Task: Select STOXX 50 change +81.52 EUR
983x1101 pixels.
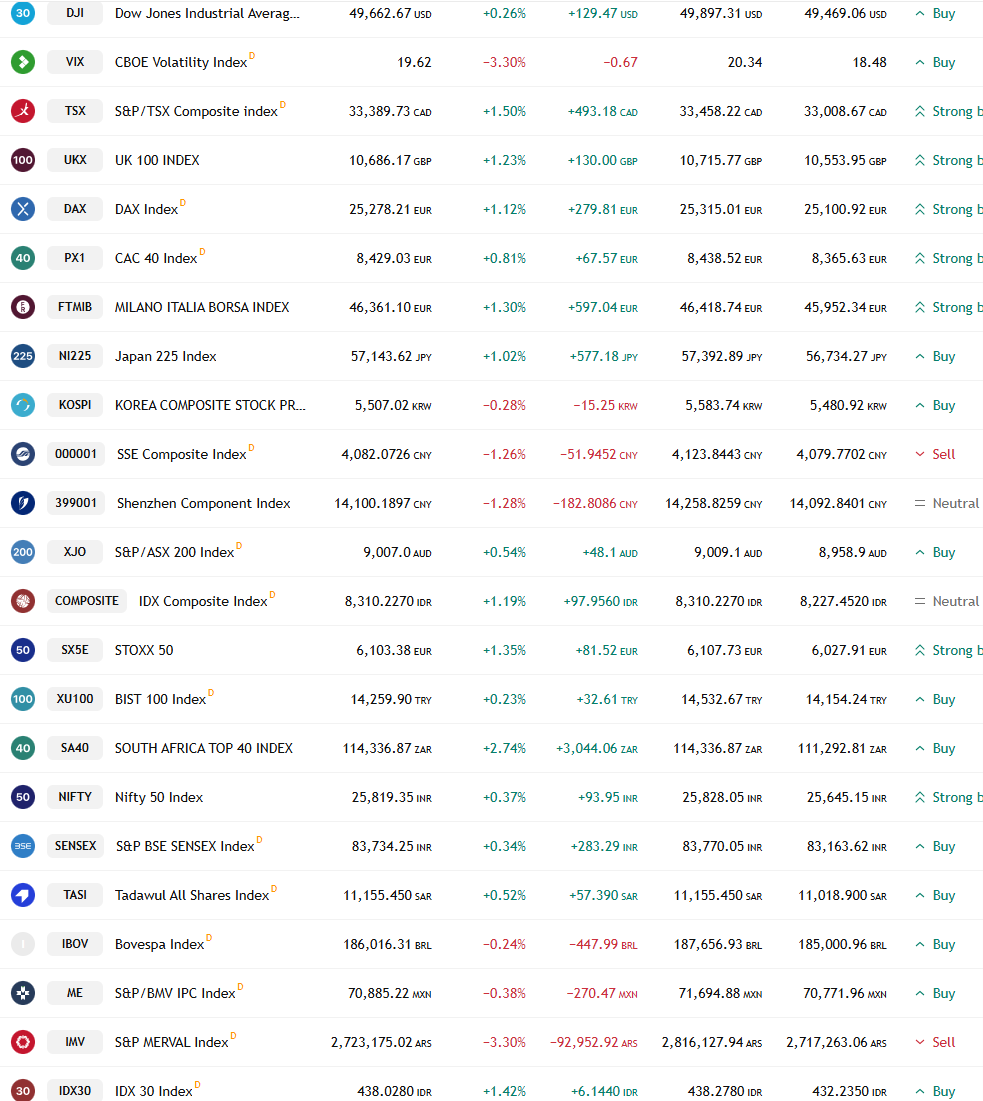Action: [x=607, y=651]
